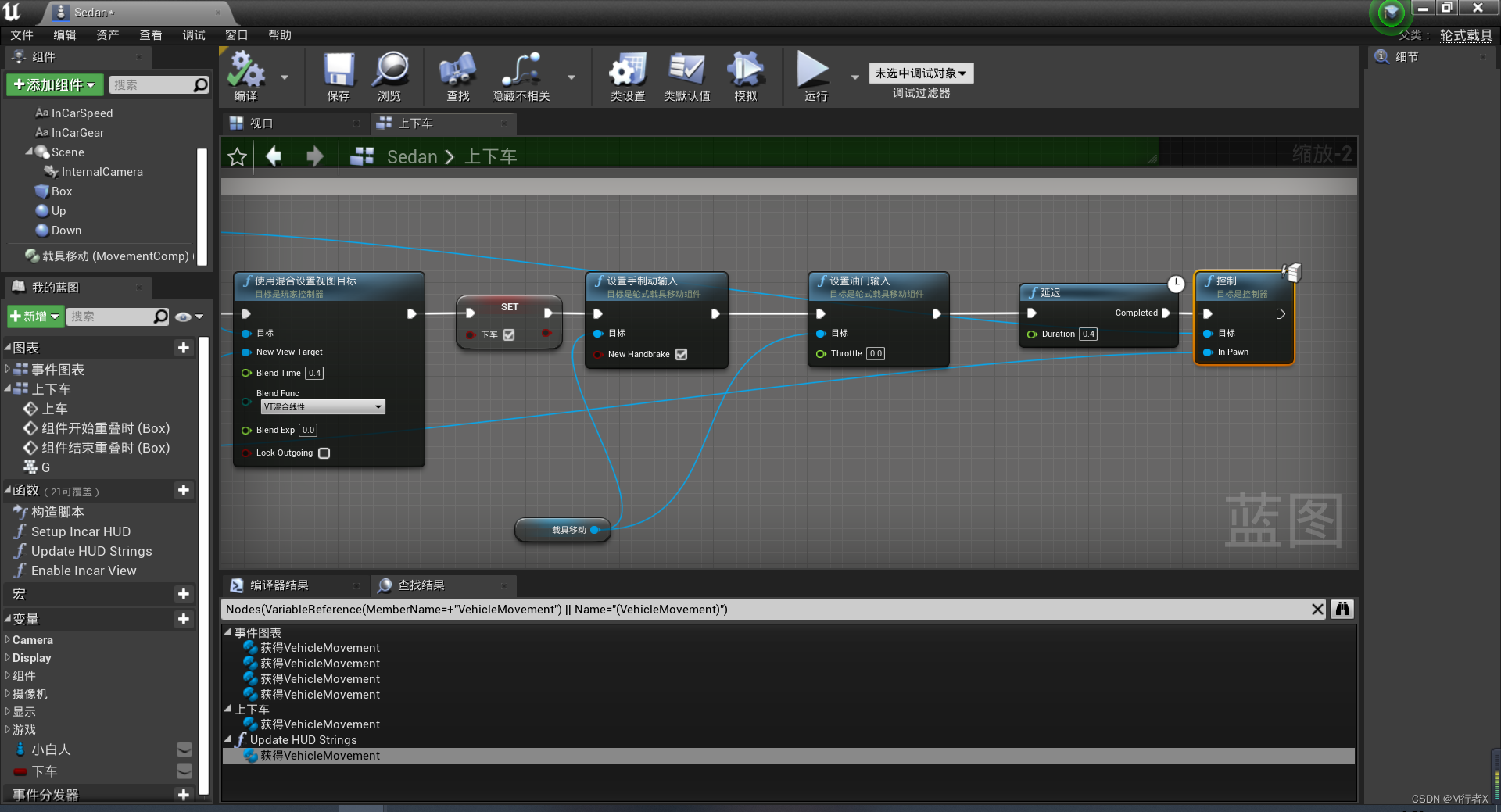1501x812 pixels.
Task: Collapse 上下车 graph tree item
Action: (8, 388)
